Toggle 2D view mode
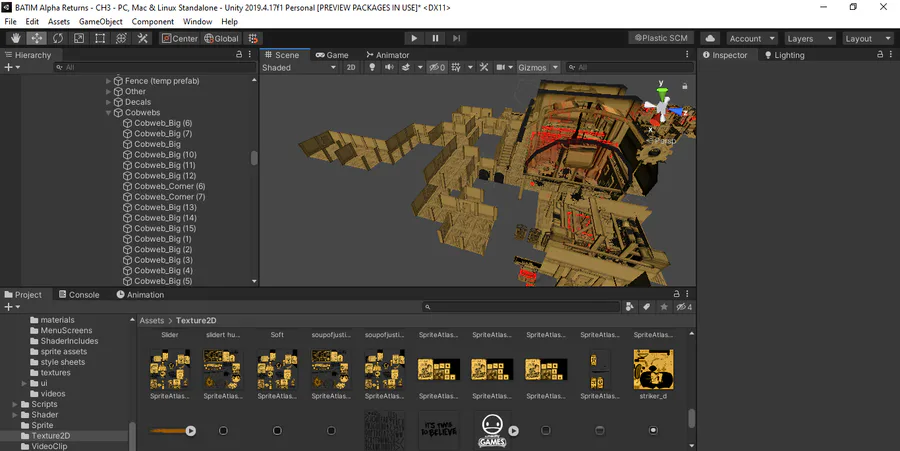This screenshot has width=900, height=451. pyautogui.click(x=351, y=67)
